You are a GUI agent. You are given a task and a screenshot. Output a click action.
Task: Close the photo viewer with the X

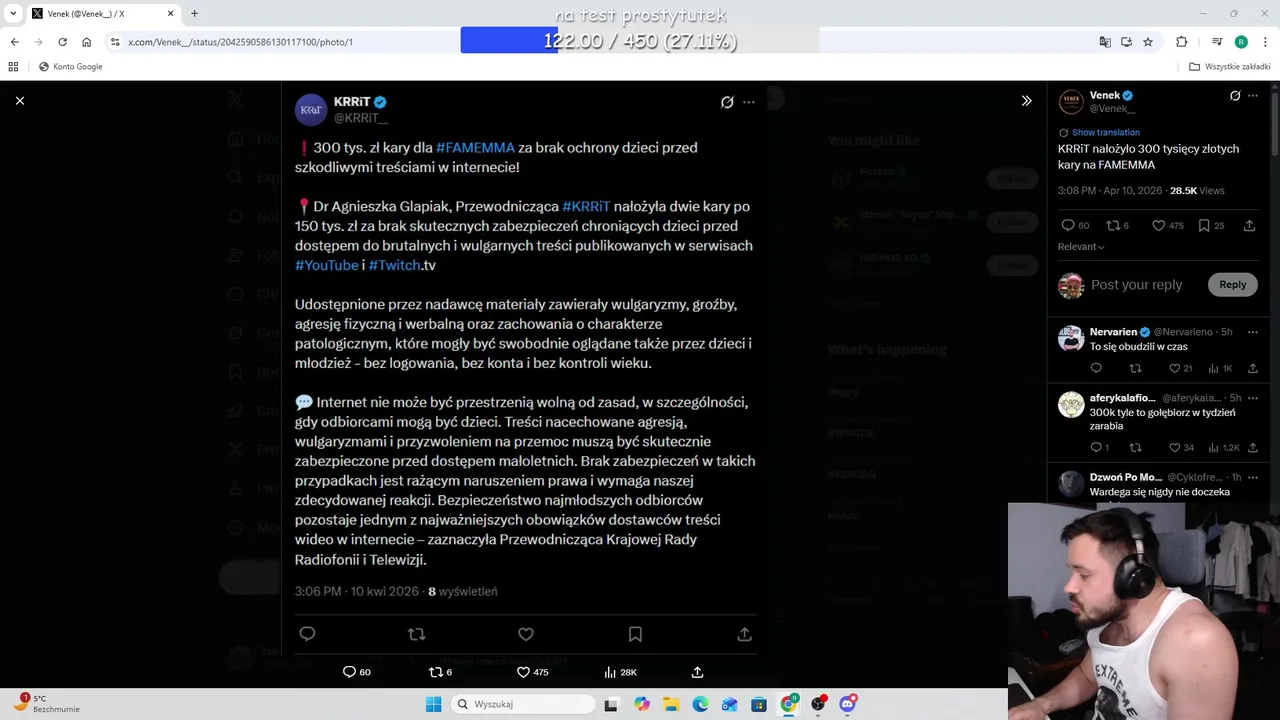click(x=19, y=100)
